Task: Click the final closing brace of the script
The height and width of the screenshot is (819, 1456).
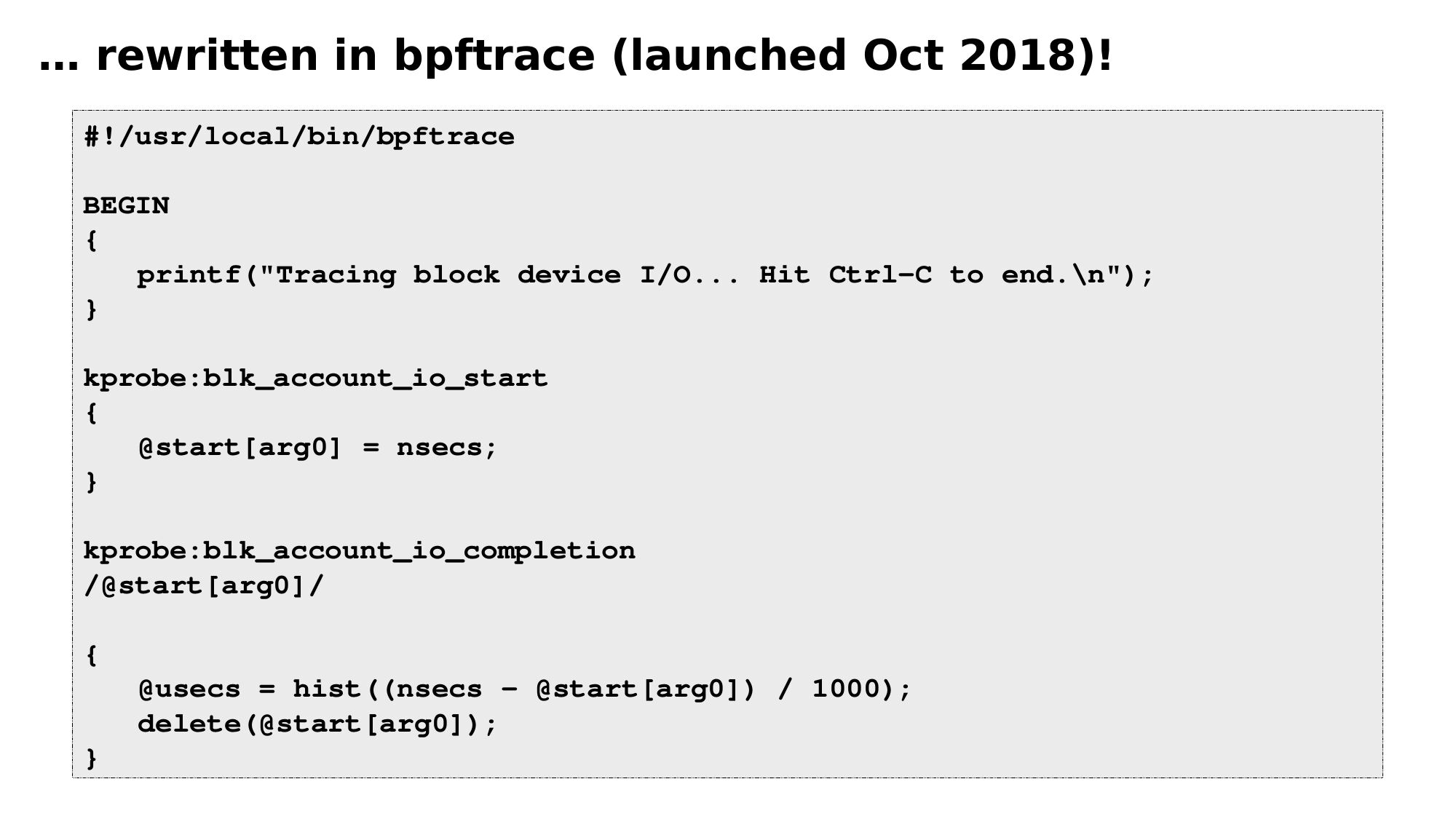Action: [91, 759]
